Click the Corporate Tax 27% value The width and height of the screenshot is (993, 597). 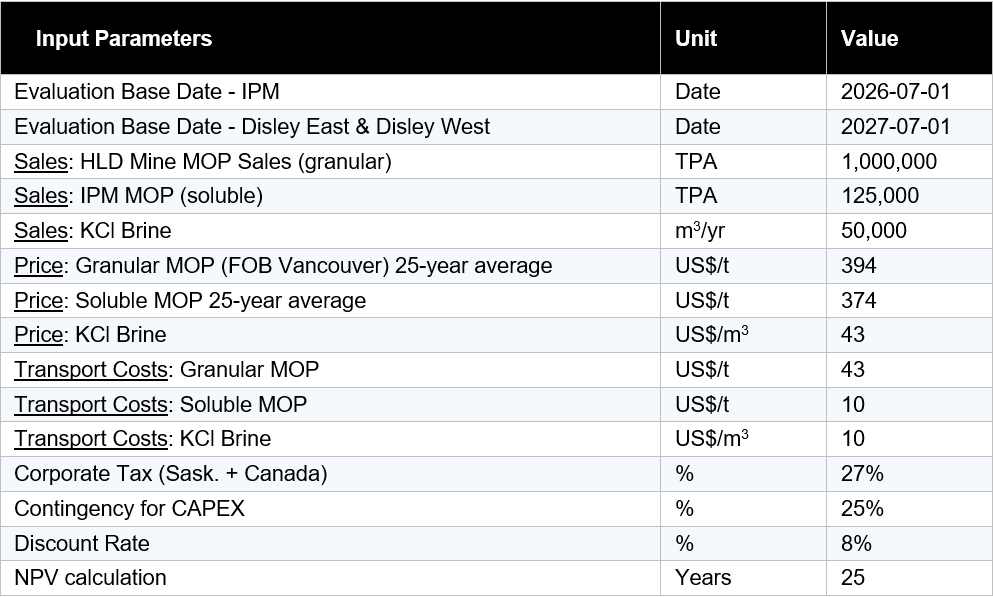[862, 473]
